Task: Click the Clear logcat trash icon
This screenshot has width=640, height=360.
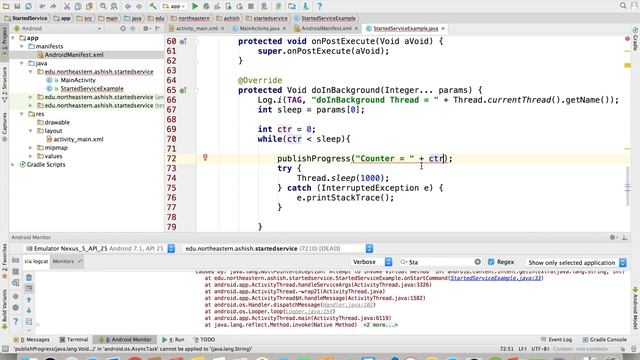Action: tap(29, 278)
